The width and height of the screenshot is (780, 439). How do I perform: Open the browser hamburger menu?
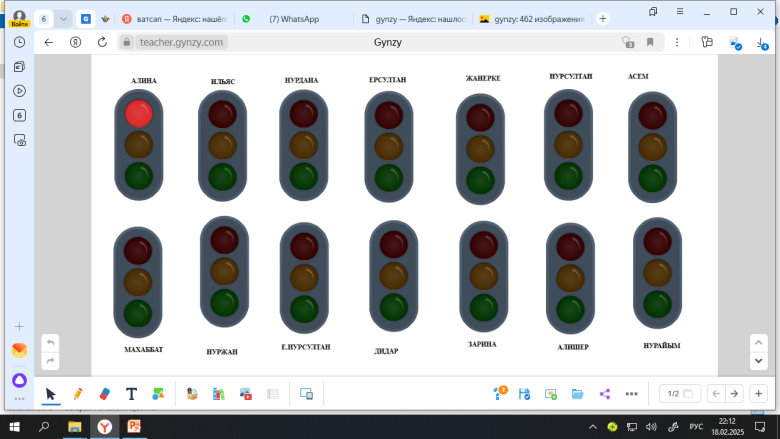680,11
